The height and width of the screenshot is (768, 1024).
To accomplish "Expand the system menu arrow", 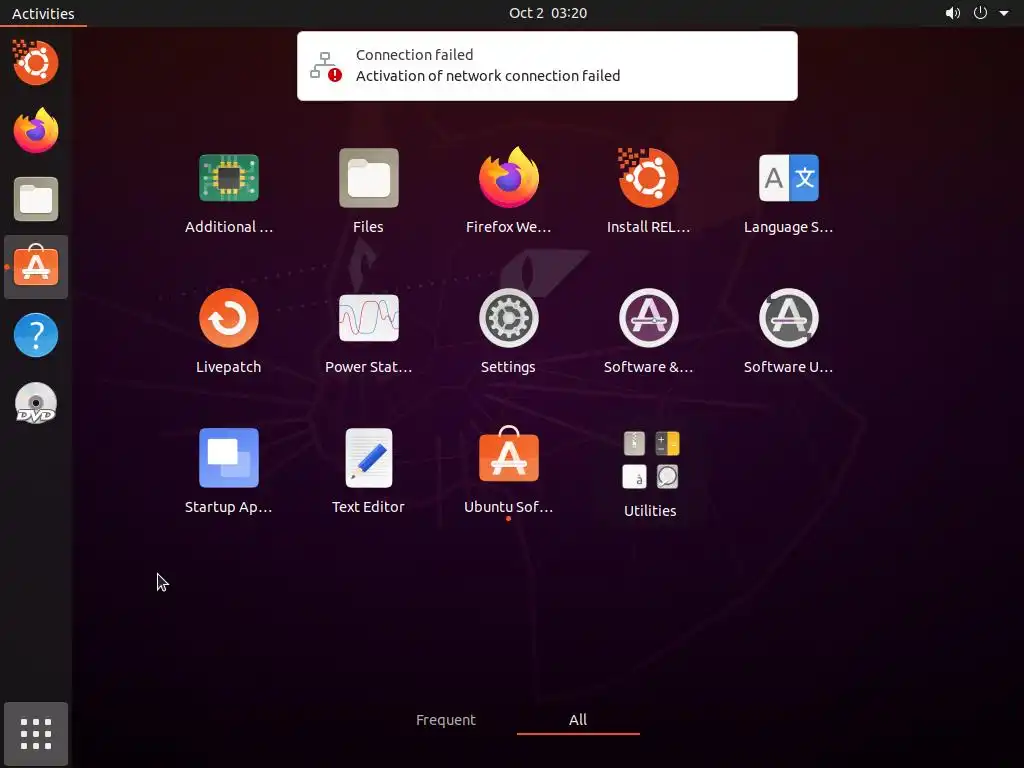I will point(1004,13).
